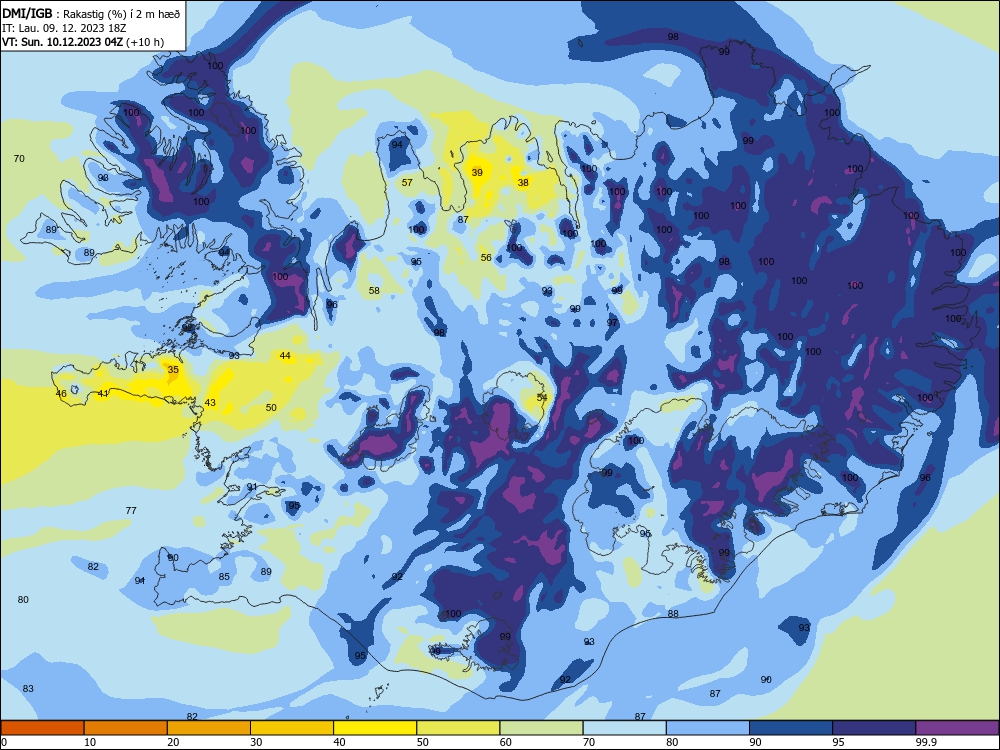Click the dark orange 0–10 legend swatch
Image resolution: width=1000 pixels, height=750 pixels.
[42, 728]
